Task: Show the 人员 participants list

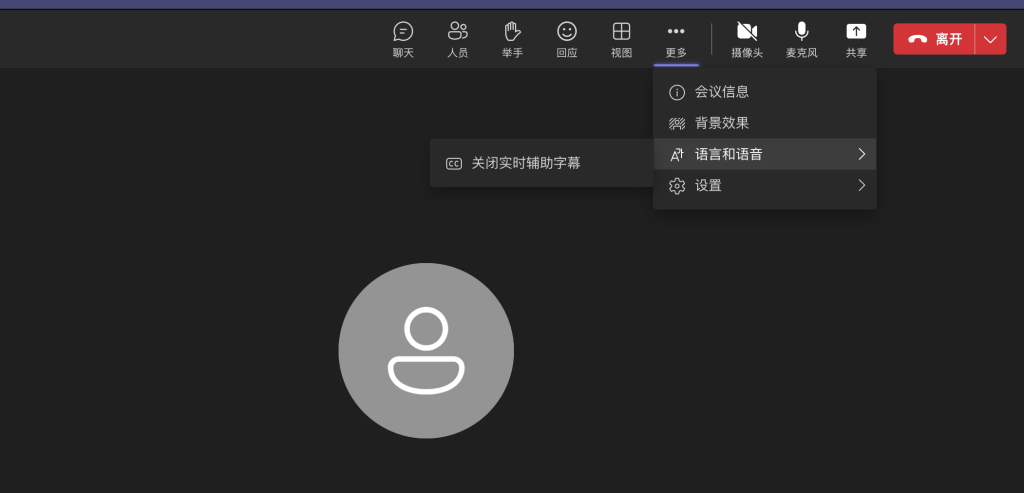Action: click(x=458, y=39)
